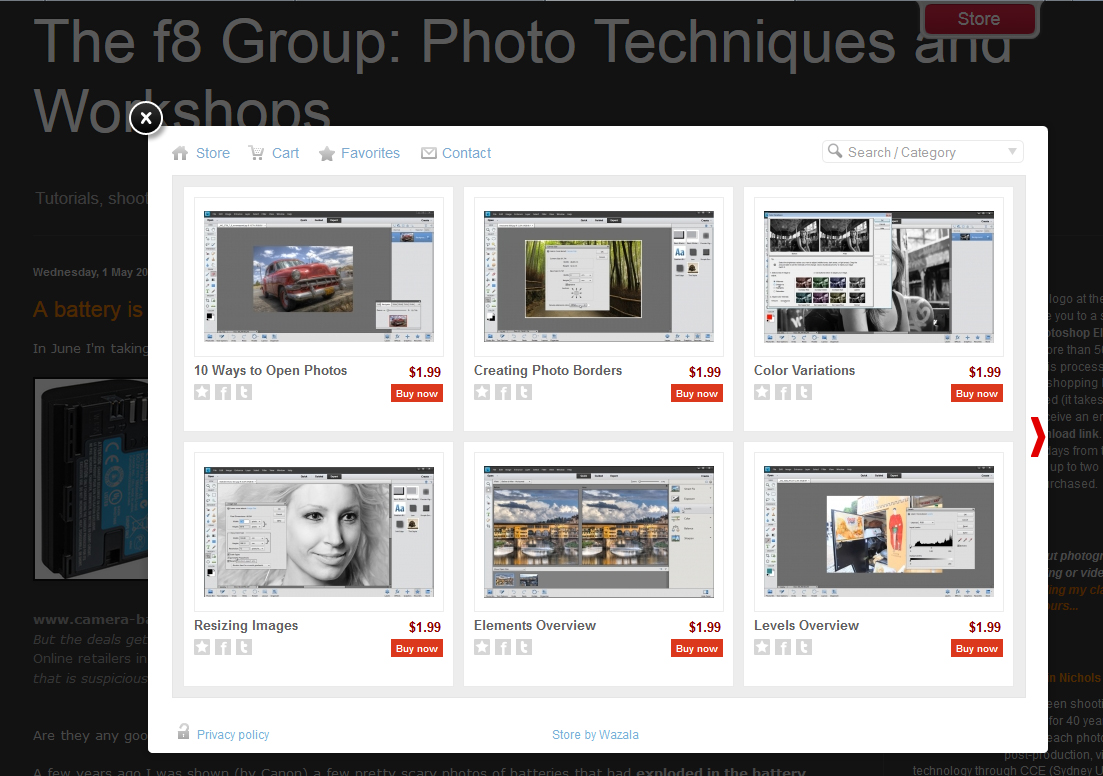Click the battery photo in background blog
Viewport: 1103px width, 776px height.
[91, 478]
